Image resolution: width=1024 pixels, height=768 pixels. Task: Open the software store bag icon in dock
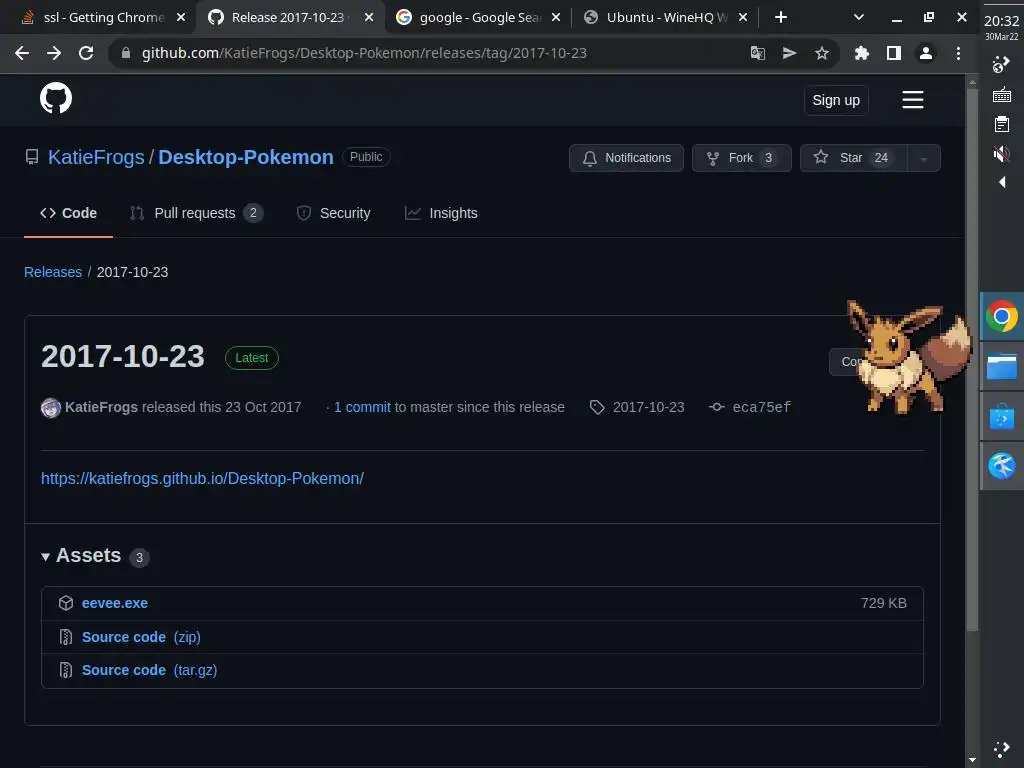point(1001,416)
